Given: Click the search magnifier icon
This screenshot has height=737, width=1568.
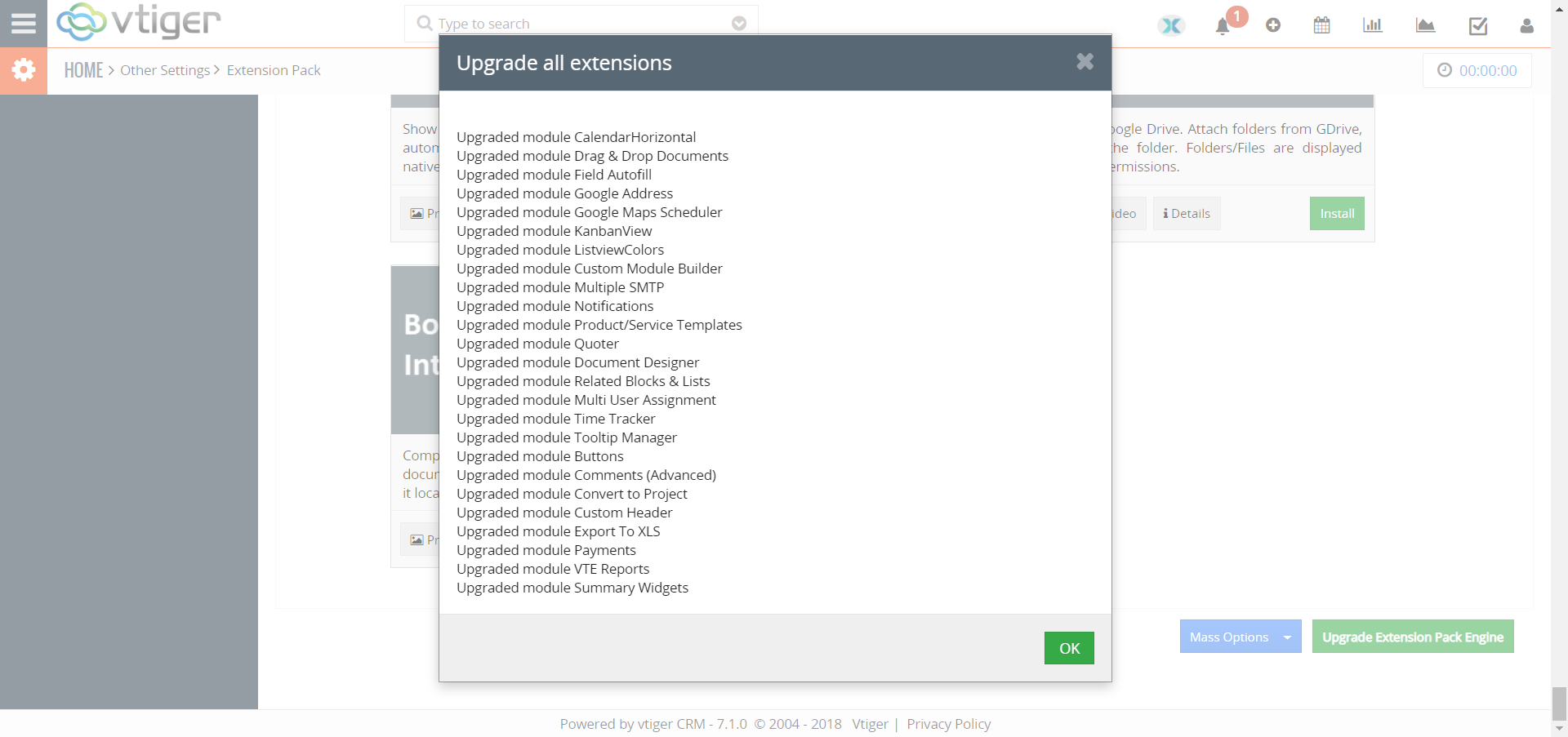Looking at the screenshot, I should coord(425,23).
